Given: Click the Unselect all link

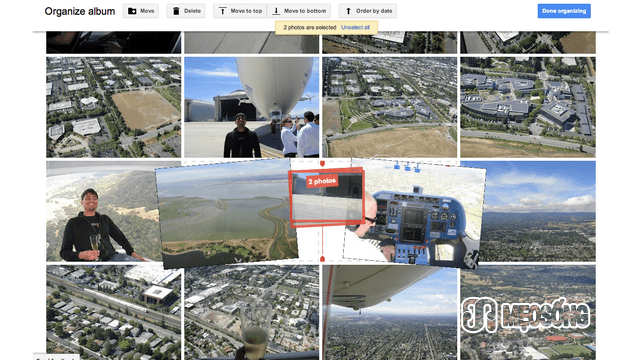Looking at the screenshot, I should click(355, 27).
